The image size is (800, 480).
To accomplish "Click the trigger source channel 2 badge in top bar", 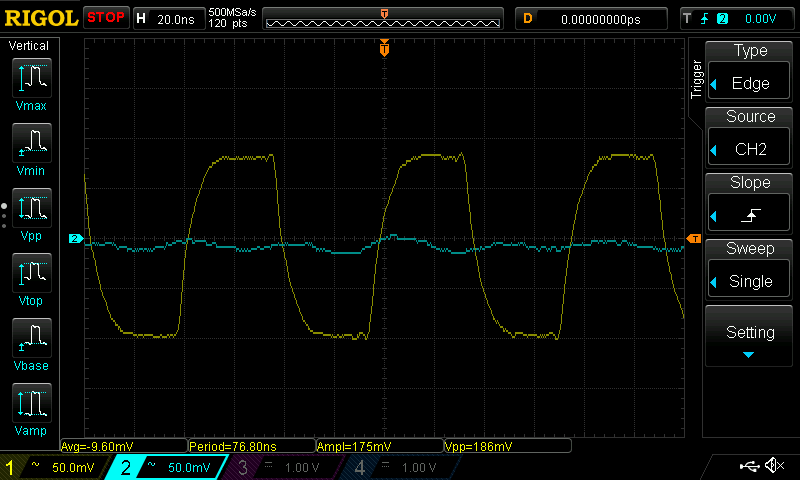I will [722, 19].
